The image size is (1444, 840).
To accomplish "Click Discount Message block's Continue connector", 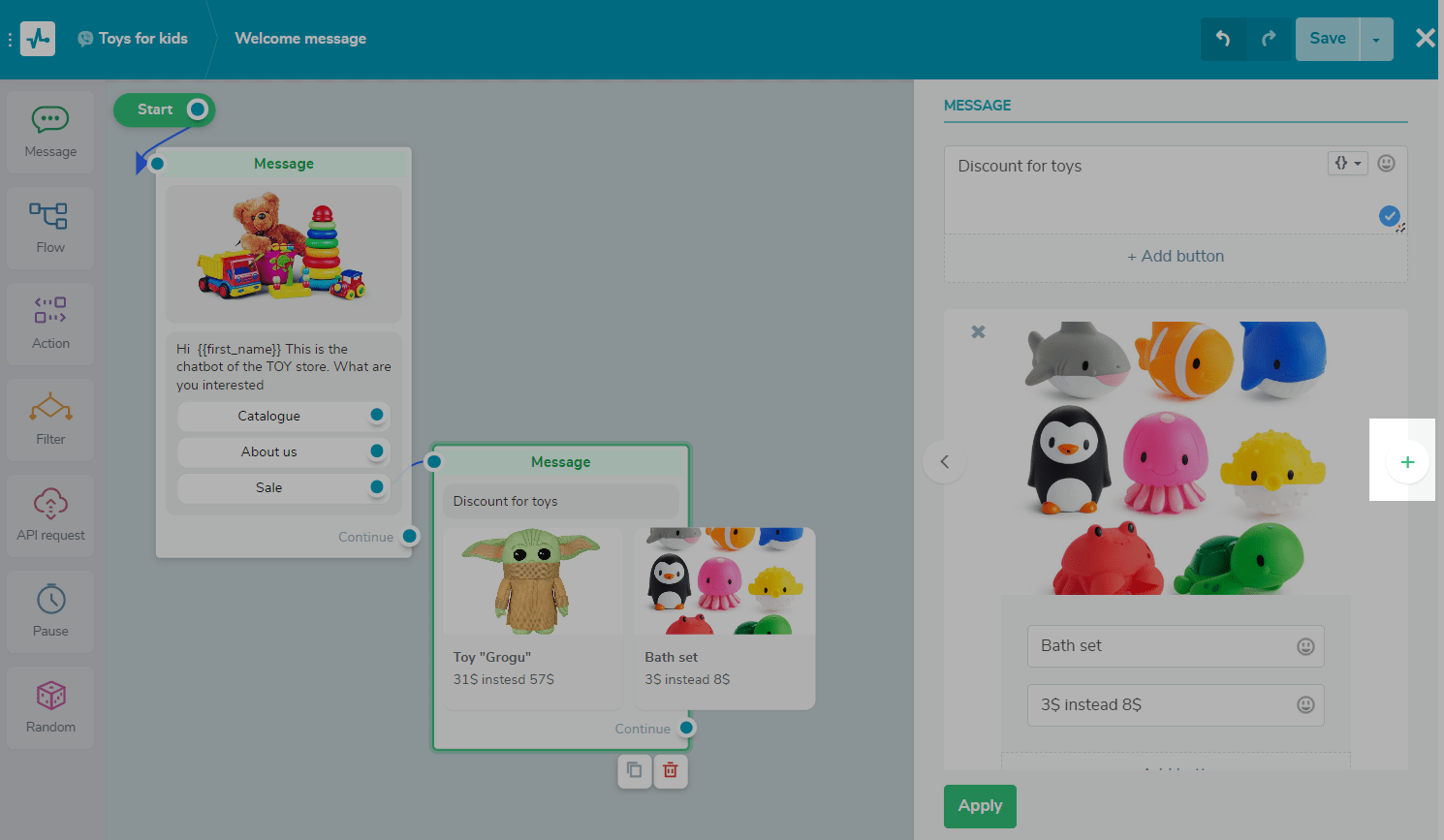I will (x=687, y=728).
